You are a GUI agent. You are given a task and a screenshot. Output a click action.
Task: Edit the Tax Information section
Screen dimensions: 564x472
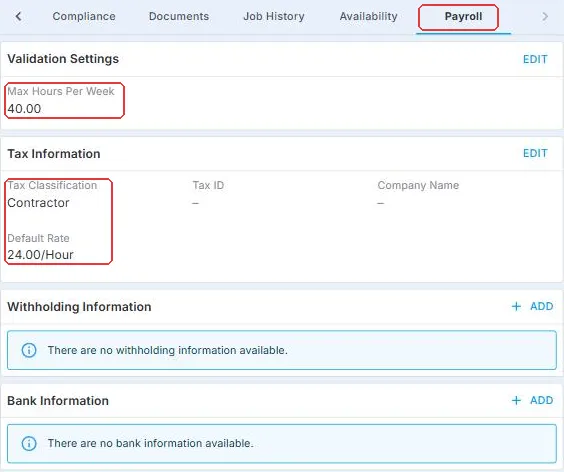coord(535,153)
